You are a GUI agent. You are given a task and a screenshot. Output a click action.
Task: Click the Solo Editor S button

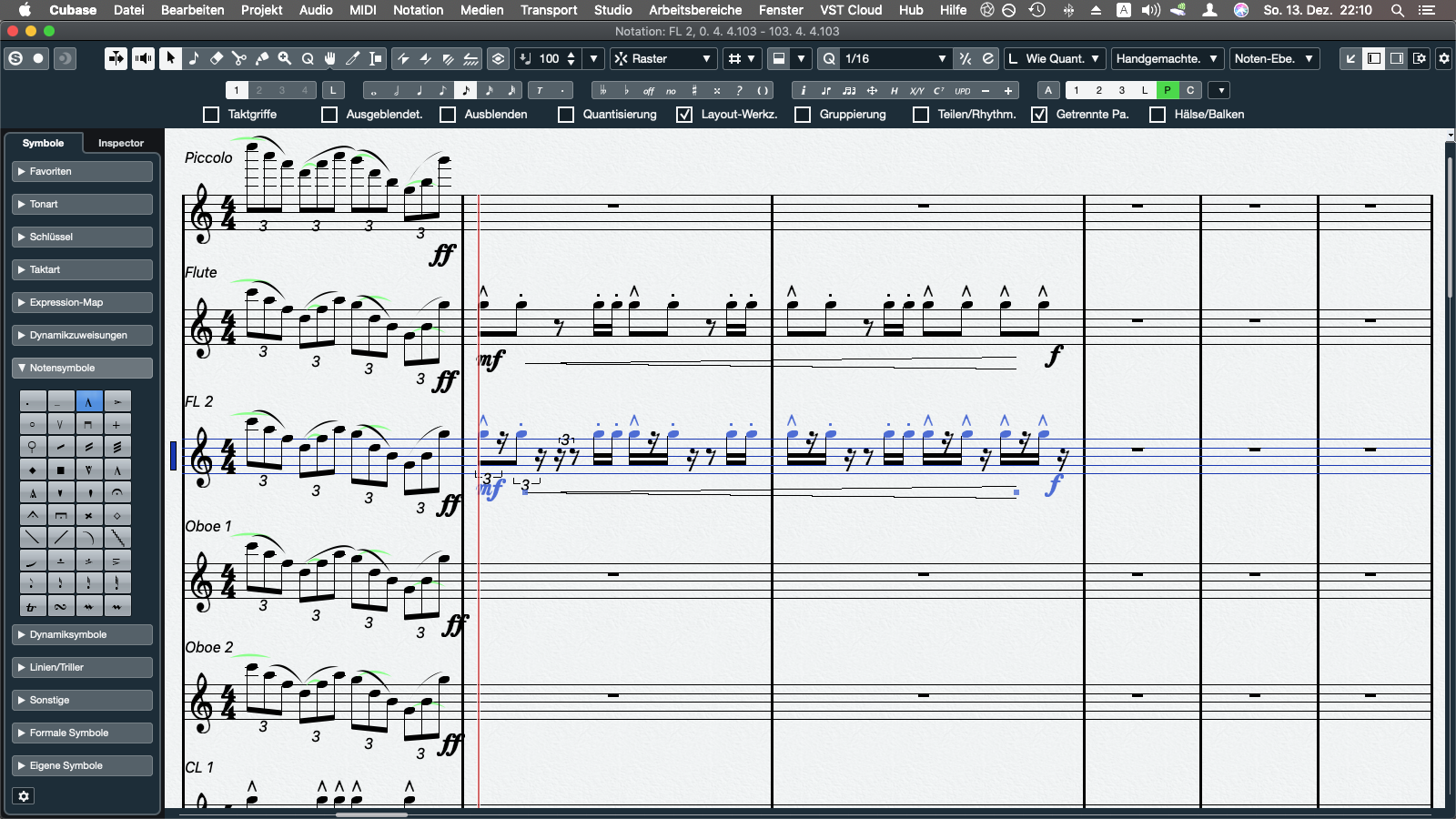tap(15, 58)
